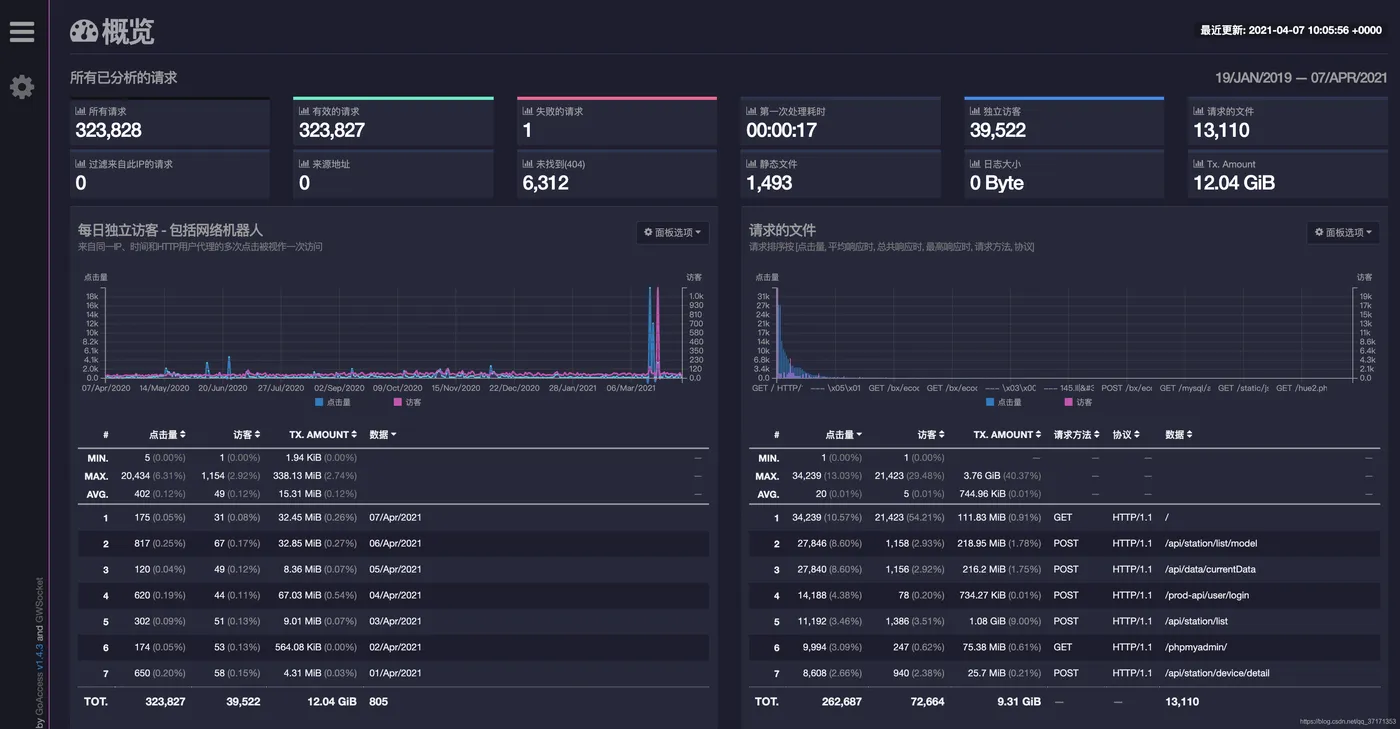Select the 01/Apr/2021 row date
This screenshot has height=729, width=1400.
click(x=395, y=673)
